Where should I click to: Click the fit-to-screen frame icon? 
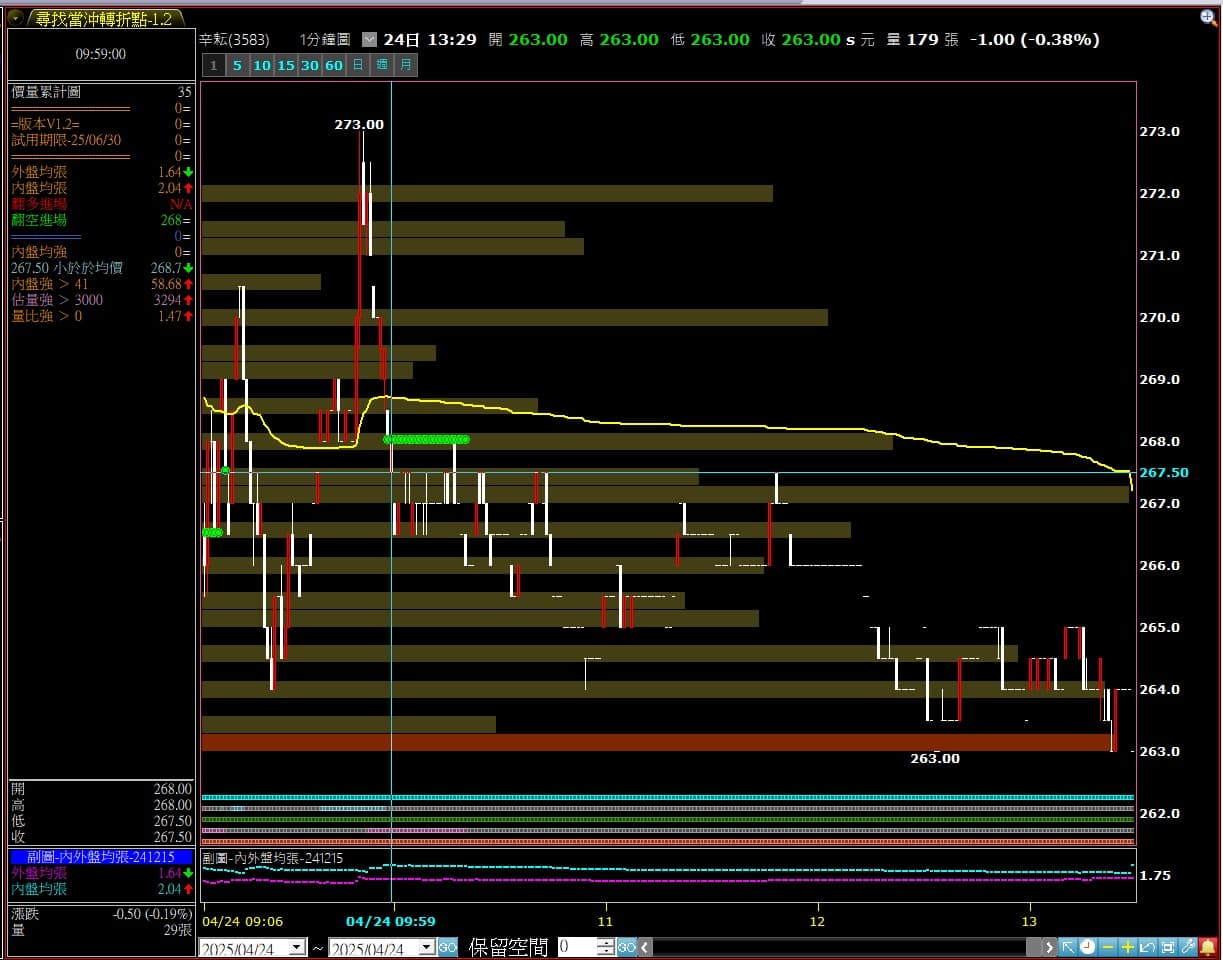click(1168, 947)
